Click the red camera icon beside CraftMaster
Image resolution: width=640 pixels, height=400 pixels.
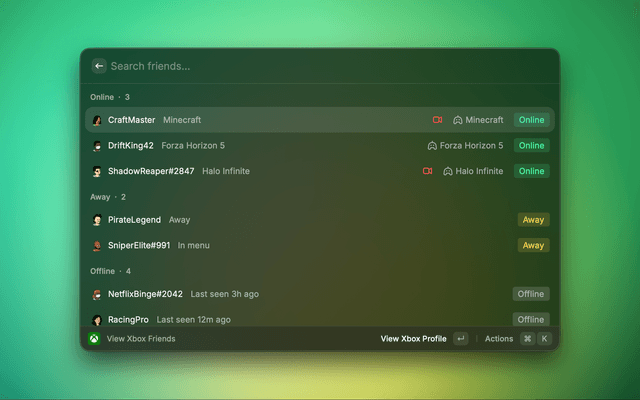tap(437, 120)
